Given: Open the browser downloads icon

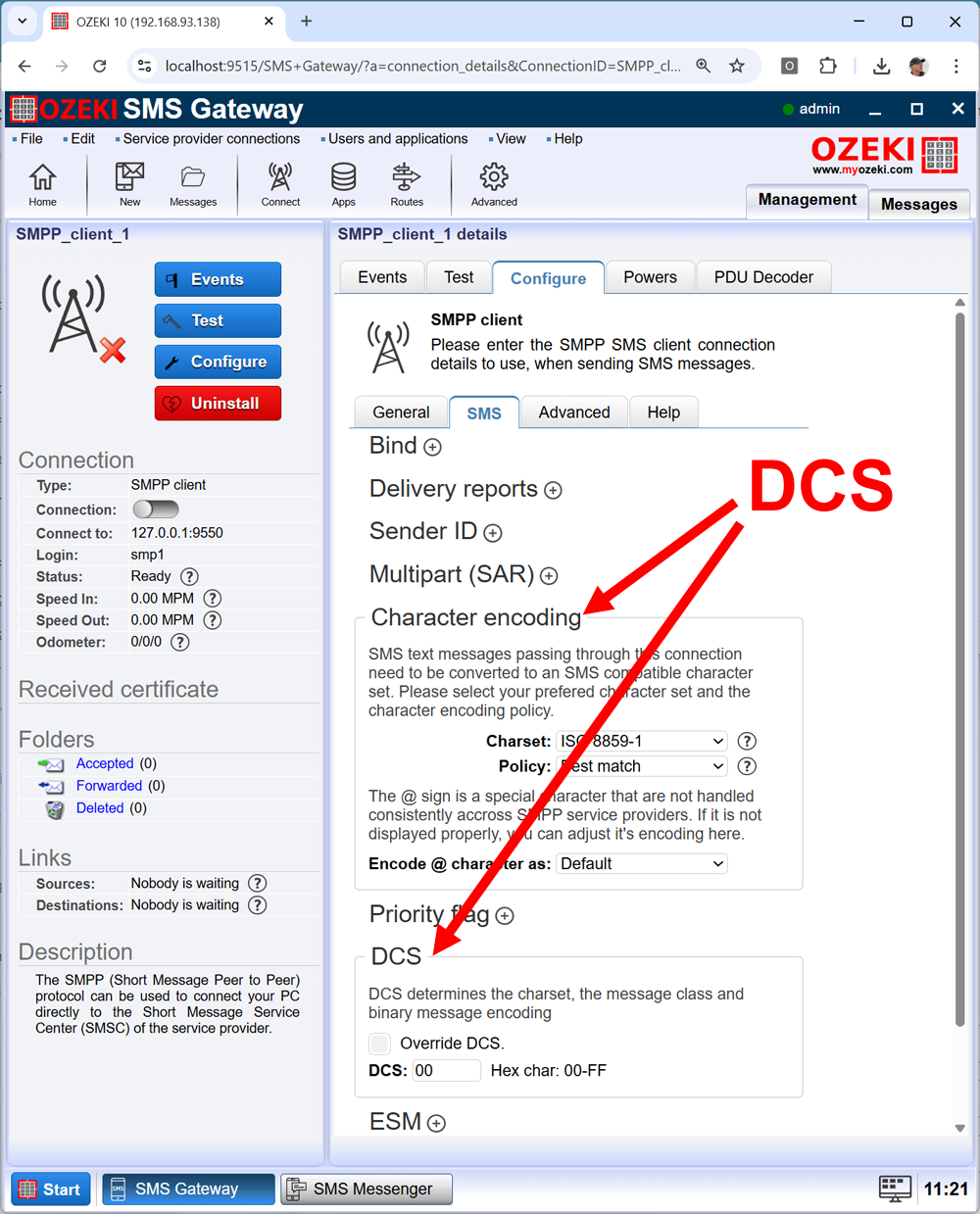Looking at the screenshot, I should click(881, 66).
